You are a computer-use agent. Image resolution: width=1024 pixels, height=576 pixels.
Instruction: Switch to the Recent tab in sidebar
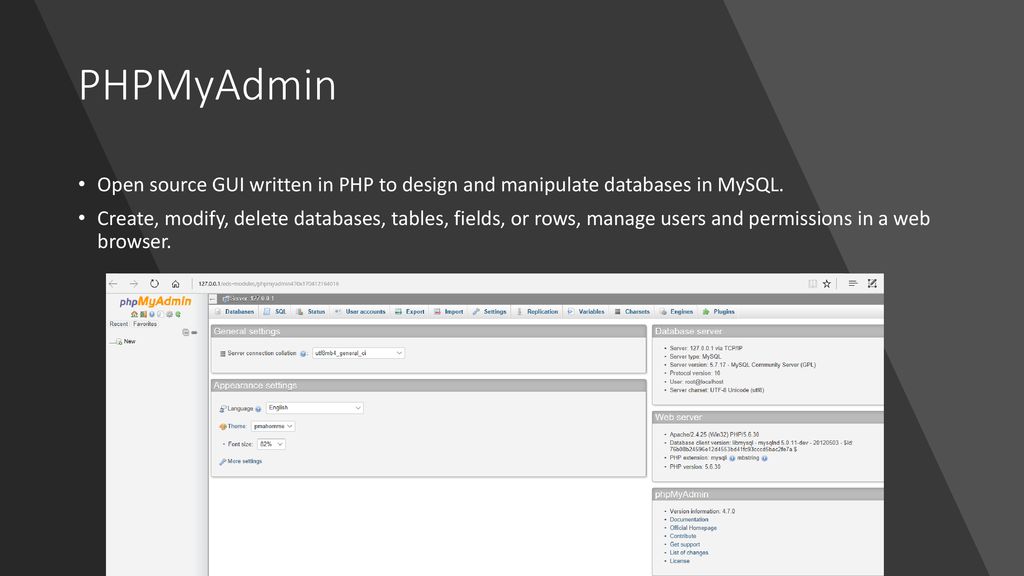[119, 324]
